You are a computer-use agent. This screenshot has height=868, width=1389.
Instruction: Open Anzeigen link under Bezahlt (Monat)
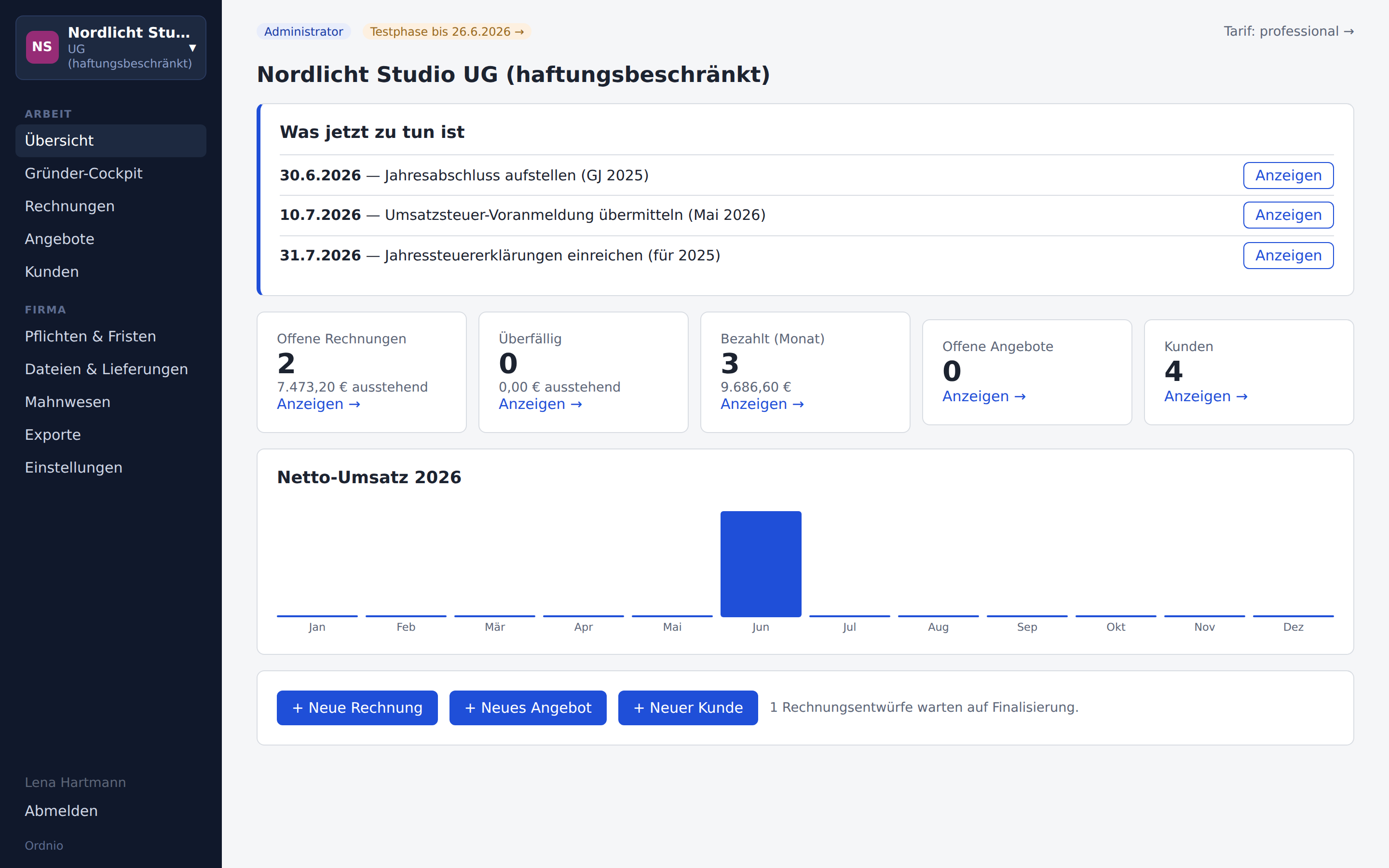pyautogui.click(x=762, y=404)
